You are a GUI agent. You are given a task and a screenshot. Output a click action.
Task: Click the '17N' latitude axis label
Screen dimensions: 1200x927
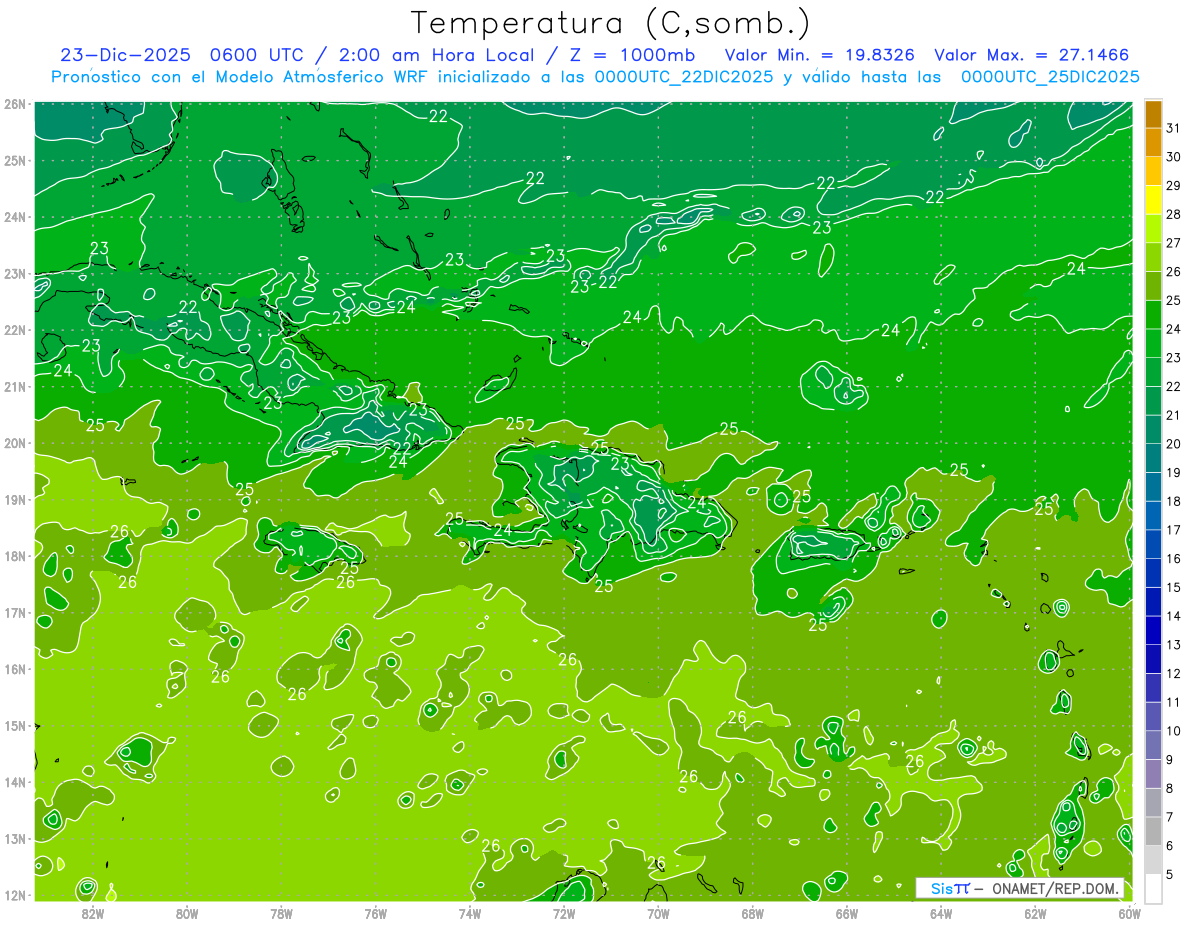coord(15,612)
